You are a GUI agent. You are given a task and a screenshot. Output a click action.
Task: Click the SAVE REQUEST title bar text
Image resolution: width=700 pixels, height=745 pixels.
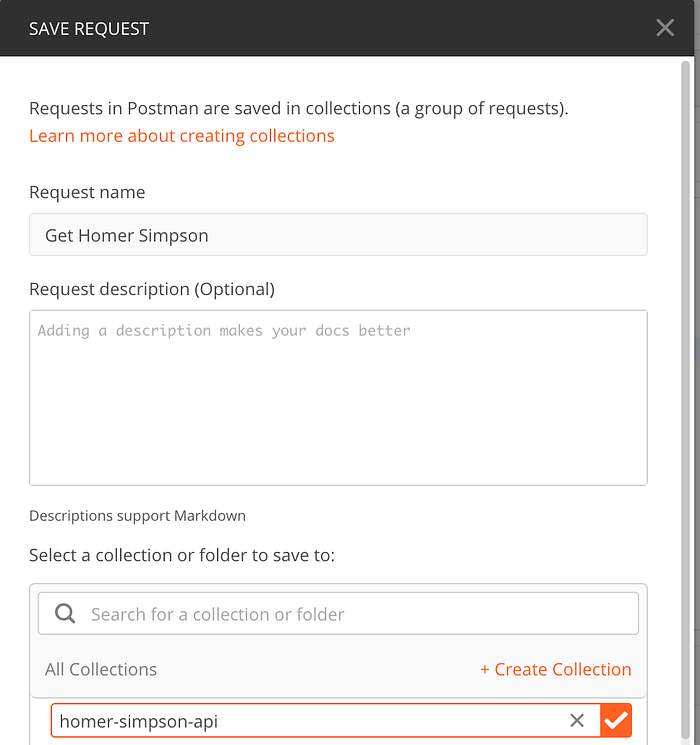tap(89, 28)
